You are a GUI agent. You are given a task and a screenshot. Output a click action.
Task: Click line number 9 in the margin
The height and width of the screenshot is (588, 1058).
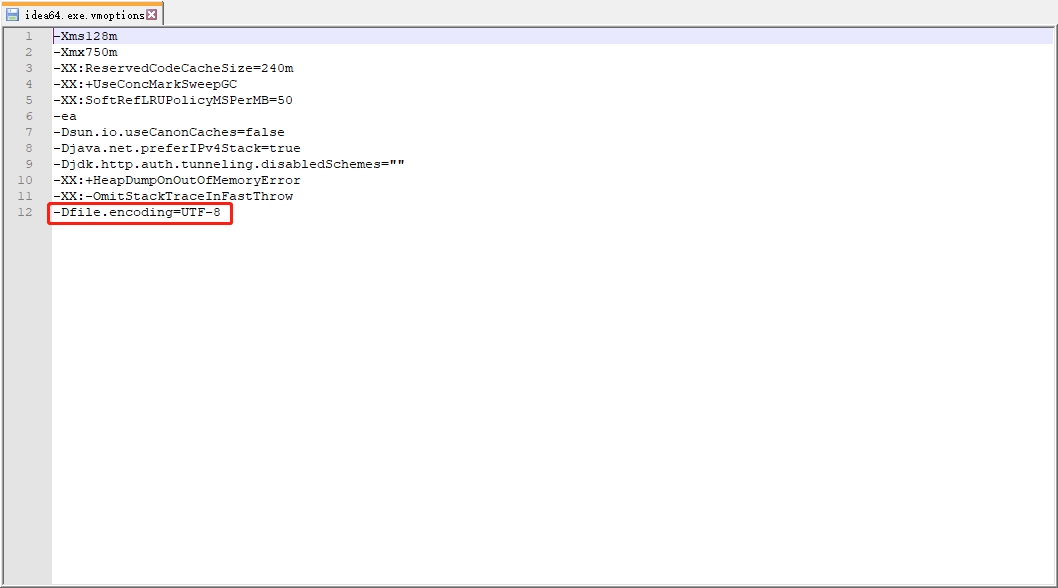coord(29,165)
